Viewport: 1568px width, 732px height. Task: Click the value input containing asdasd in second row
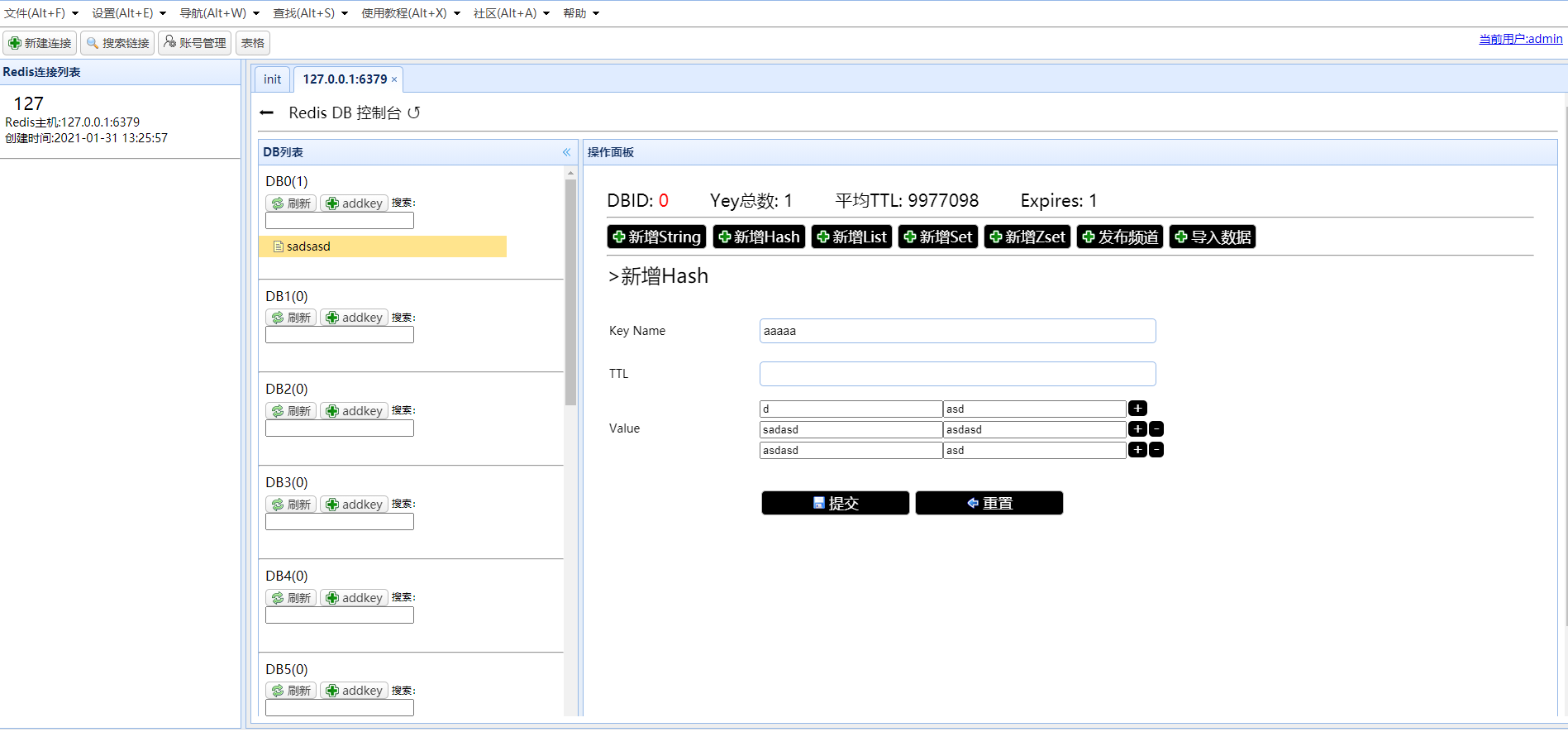(x=1034, y=429)
